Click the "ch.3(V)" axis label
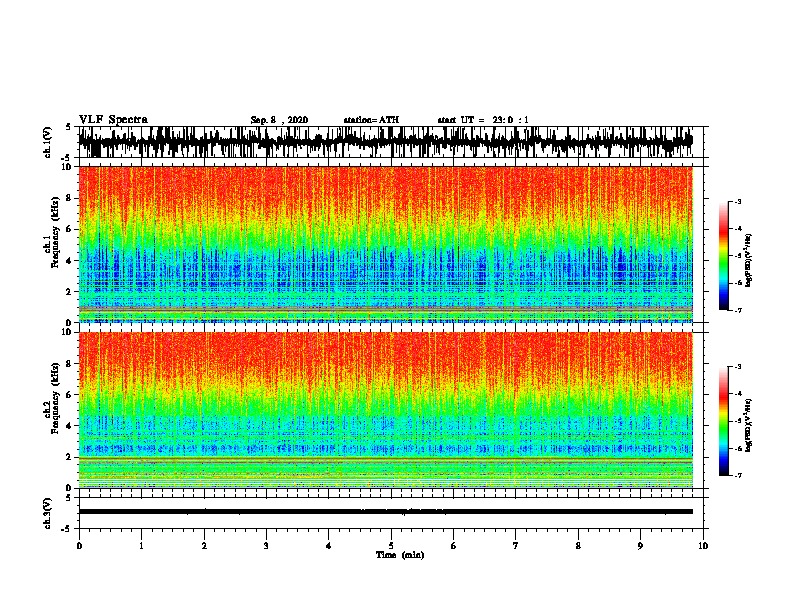 (x=48, y=513)
